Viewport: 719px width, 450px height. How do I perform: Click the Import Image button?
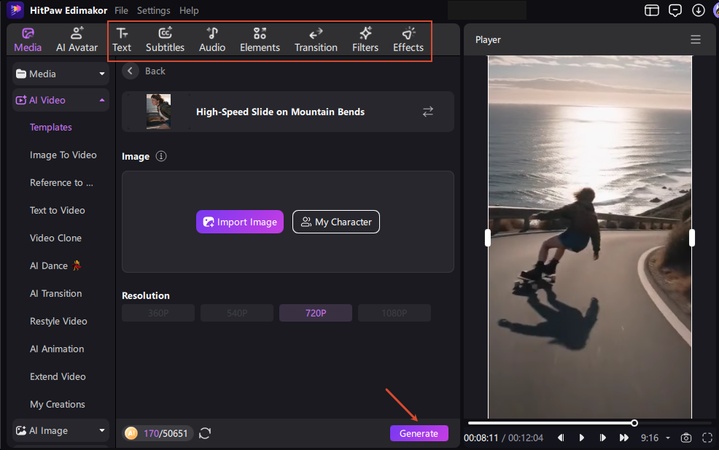click(240, 222)
